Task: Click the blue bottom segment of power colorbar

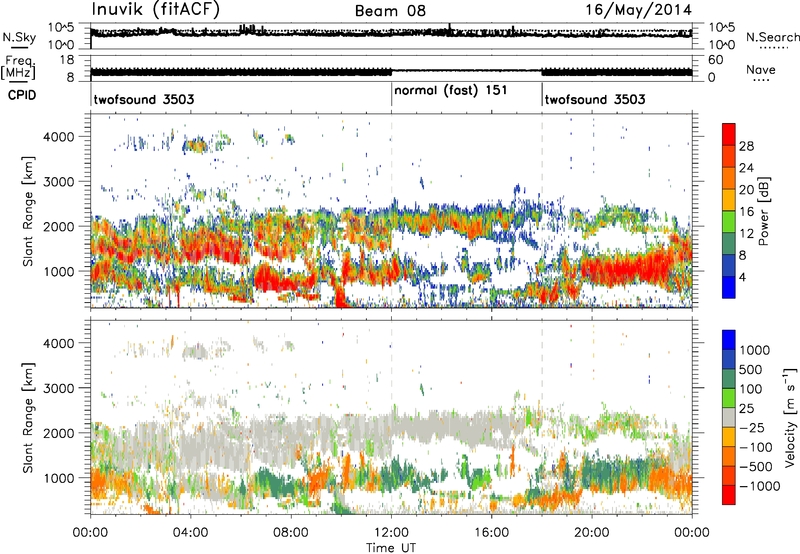Action: [729, 287]
